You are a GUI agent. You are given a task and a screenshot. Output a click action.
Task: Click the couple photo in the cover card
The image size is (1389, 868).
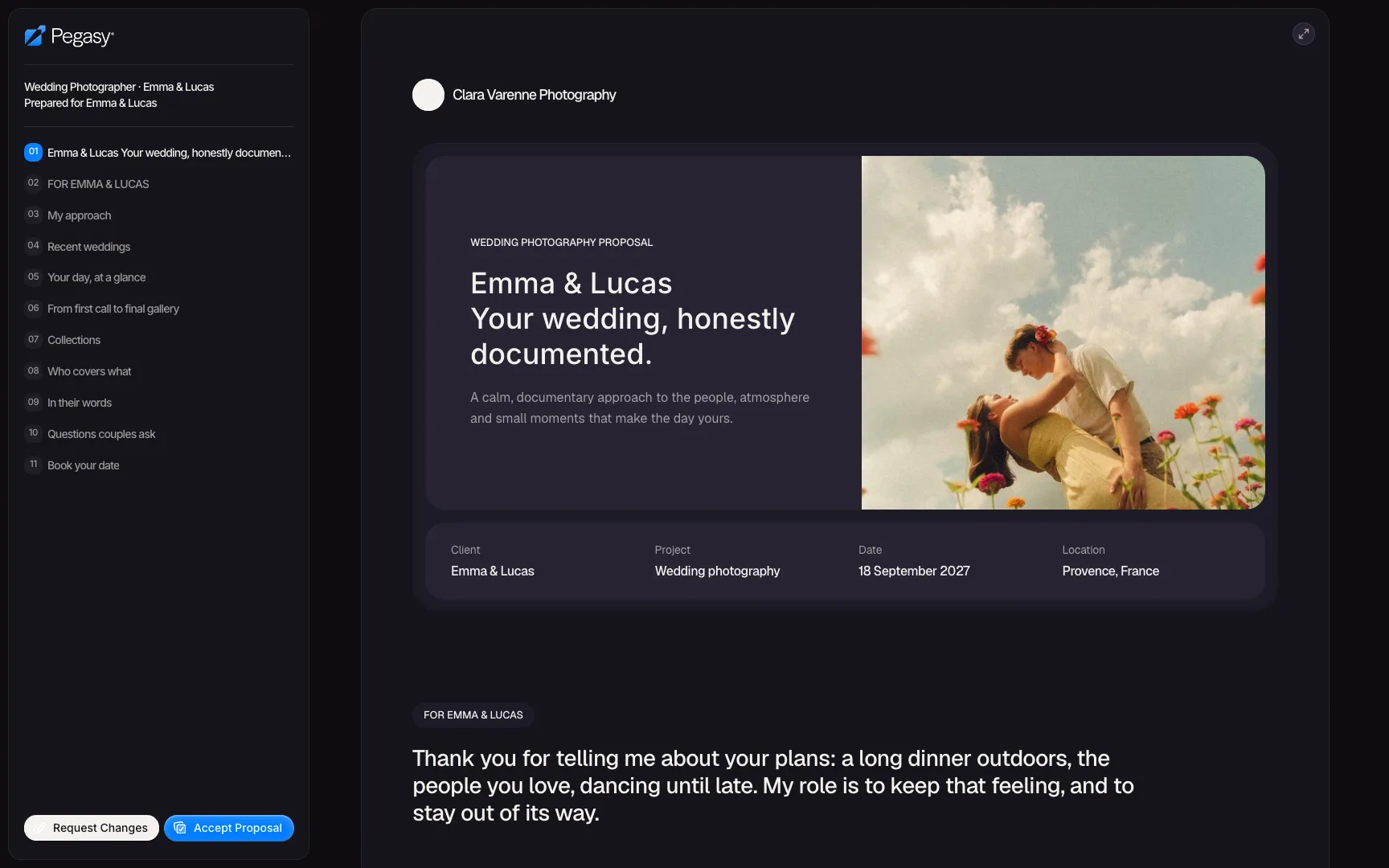[x=1063, y=333]
